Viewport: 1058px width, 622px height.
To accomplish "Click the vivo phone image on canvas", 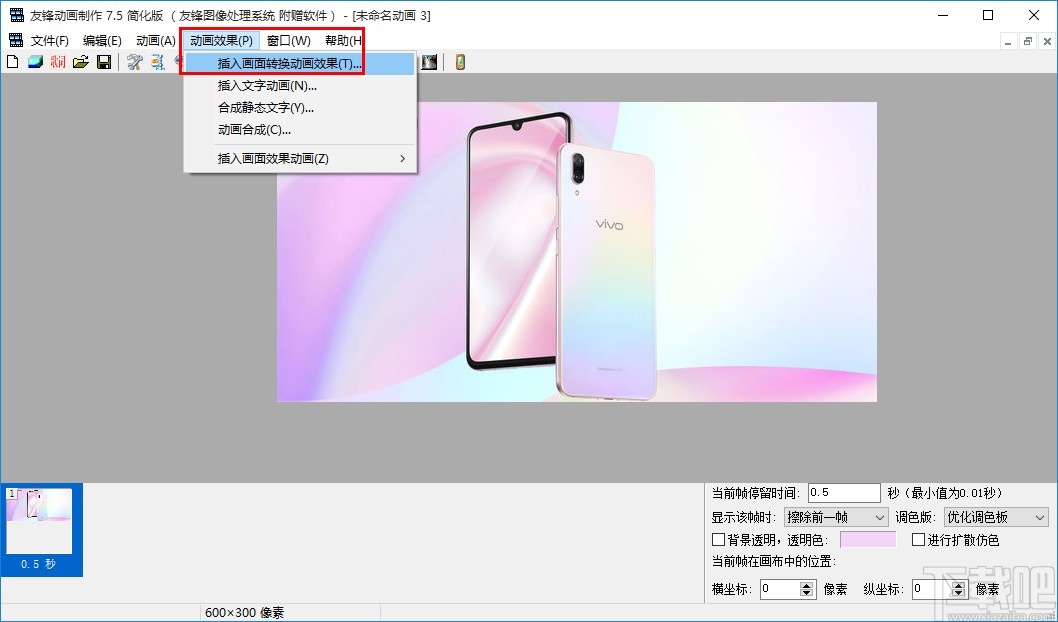I will click(576, 252).
